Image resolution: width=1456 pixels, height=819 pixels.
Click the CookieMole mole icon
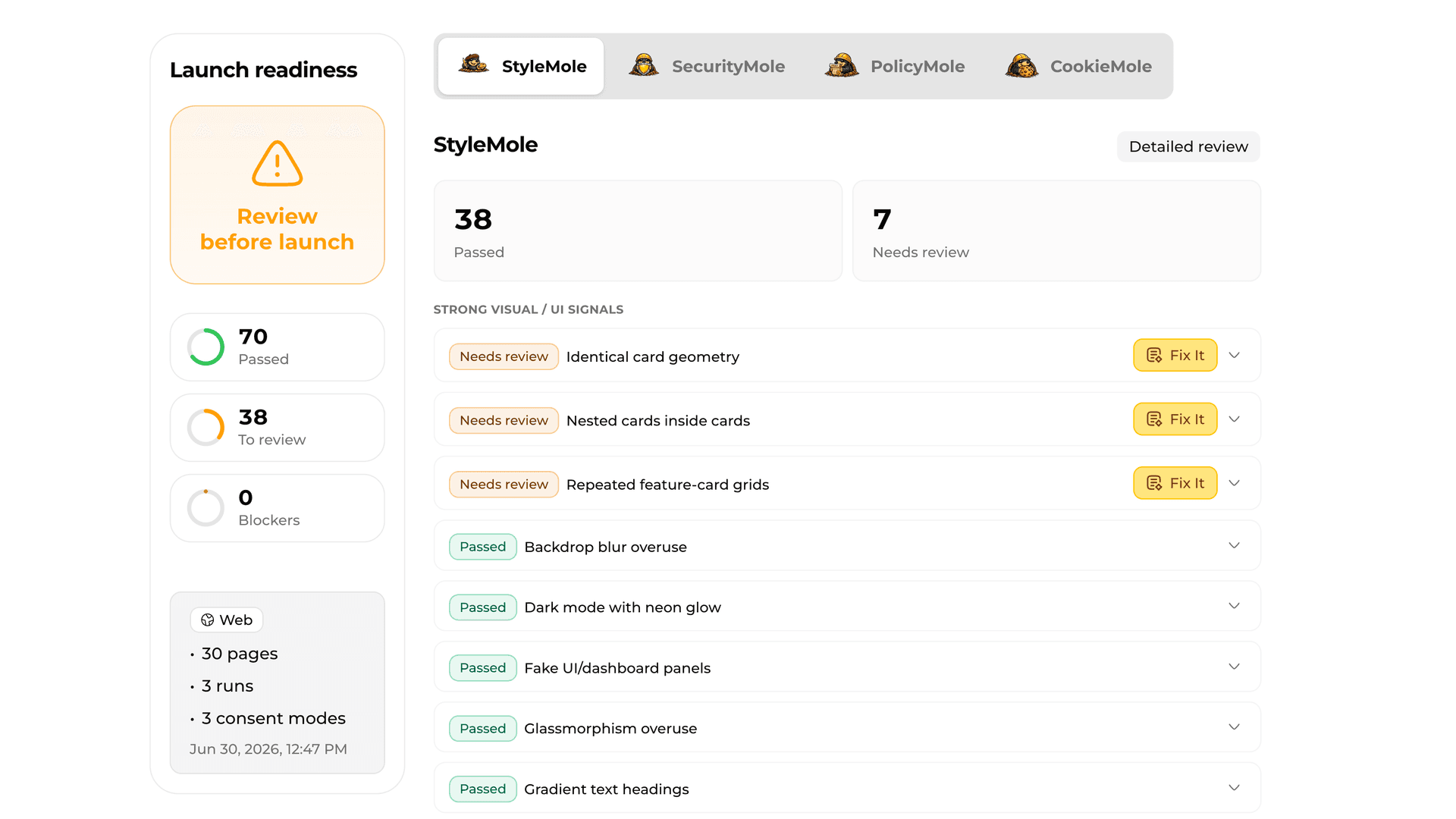[x=1021, y=65]
